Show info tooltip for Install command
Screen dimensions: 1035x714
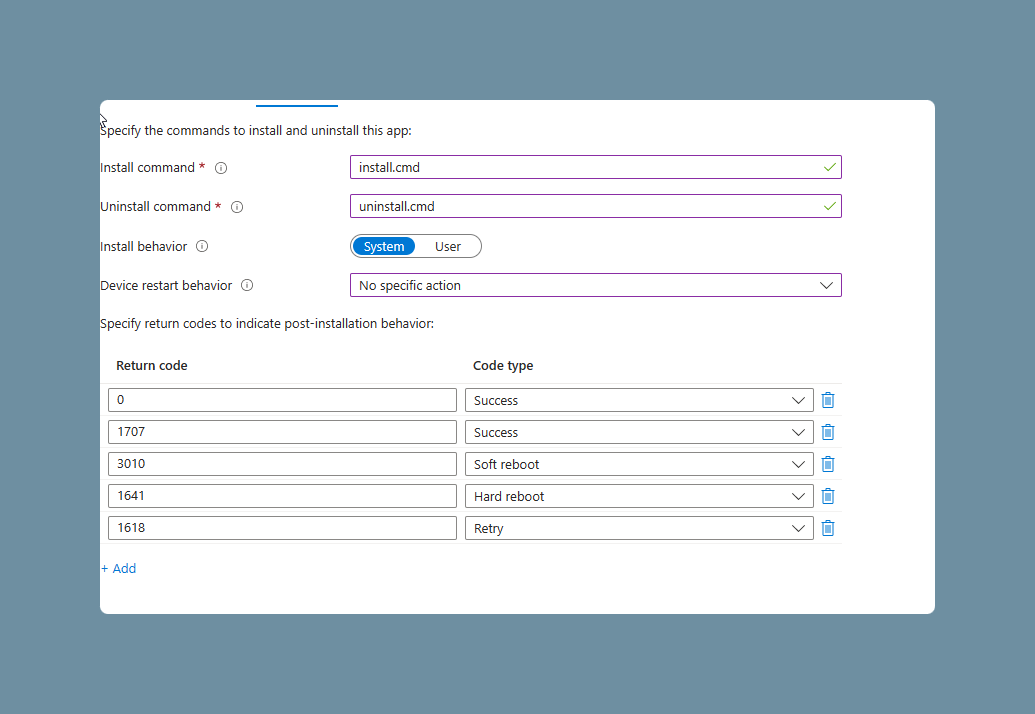[x=221, y=168]
